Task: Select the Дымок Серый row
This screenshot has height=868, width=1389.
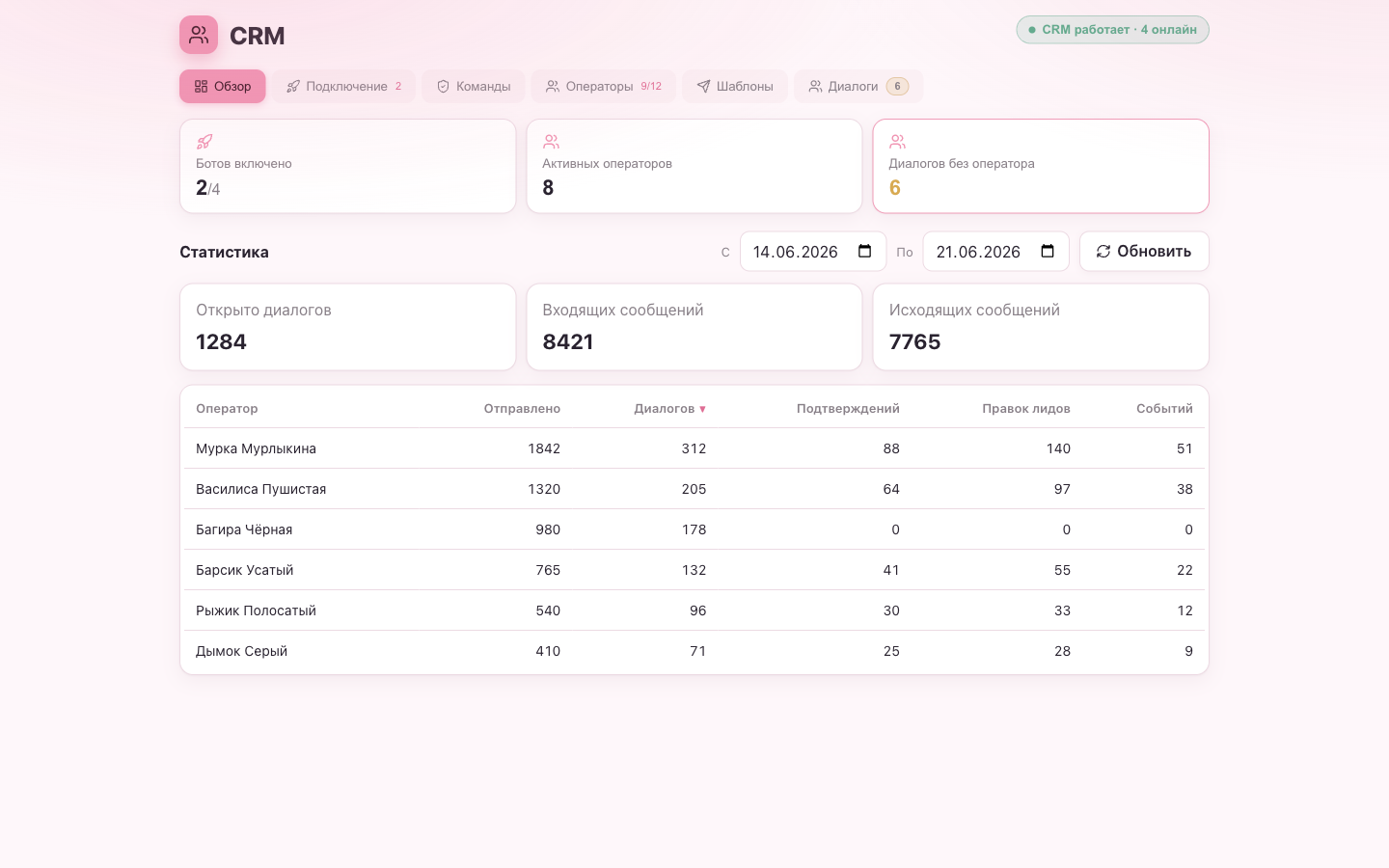Action: [694, 651]
